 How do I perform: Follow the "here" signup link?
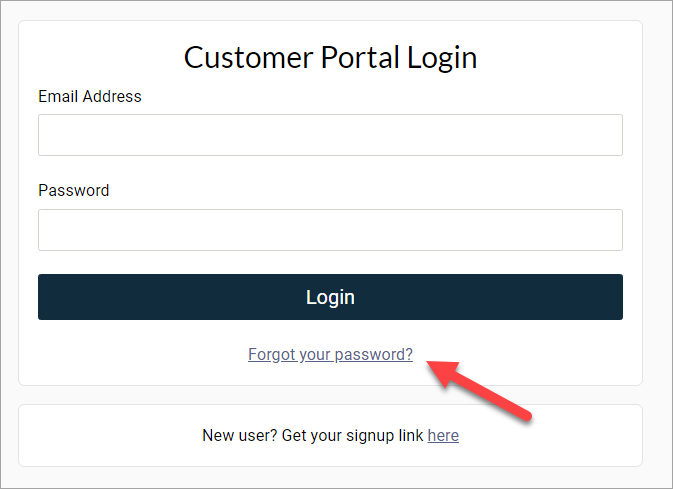point(443,436)
